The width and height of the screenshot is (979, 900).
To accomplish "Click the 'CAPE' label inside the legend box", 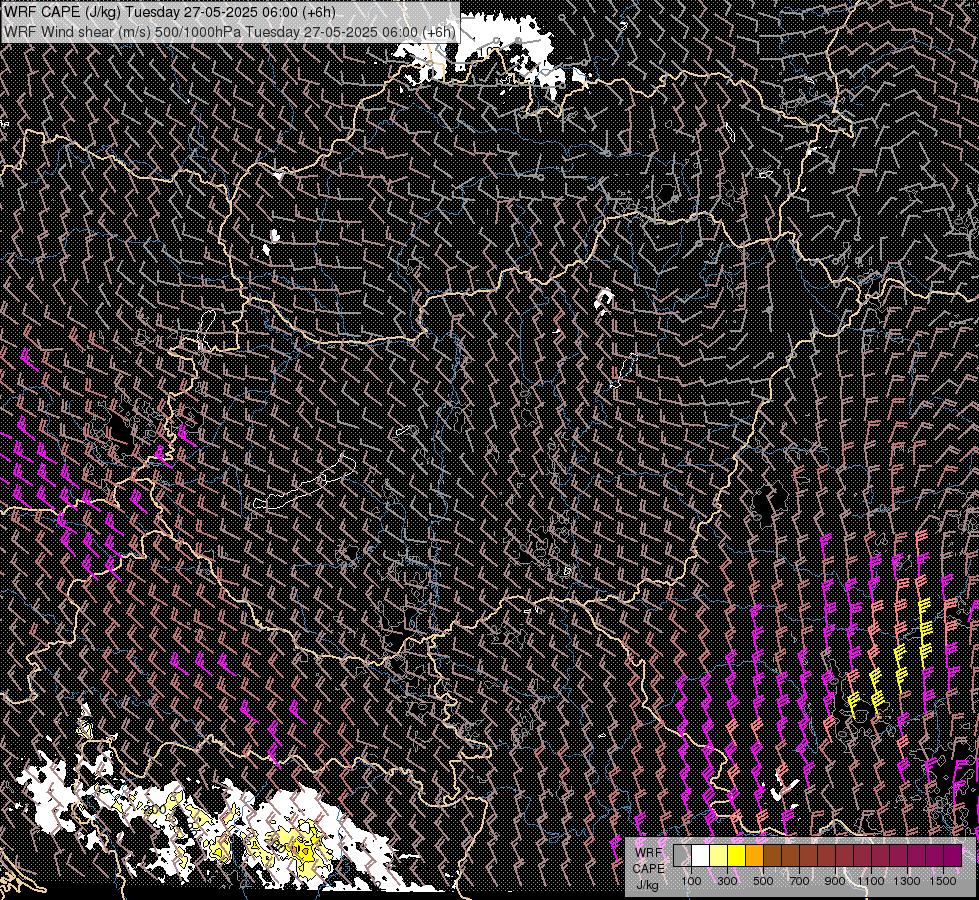I will (648, 868).
